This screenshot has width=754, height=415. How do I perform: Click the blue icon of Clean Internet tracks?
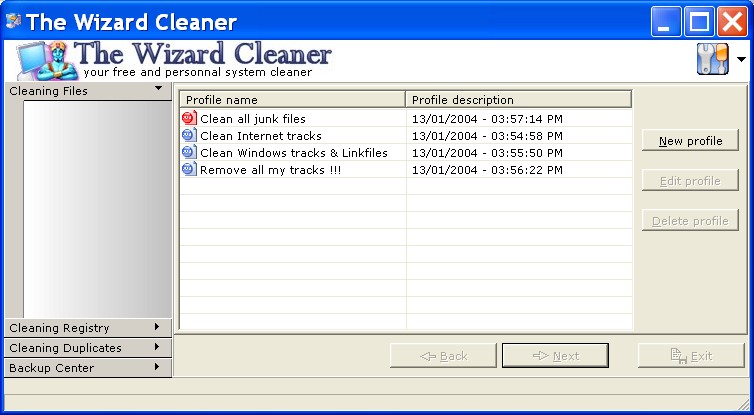[189, 135]
